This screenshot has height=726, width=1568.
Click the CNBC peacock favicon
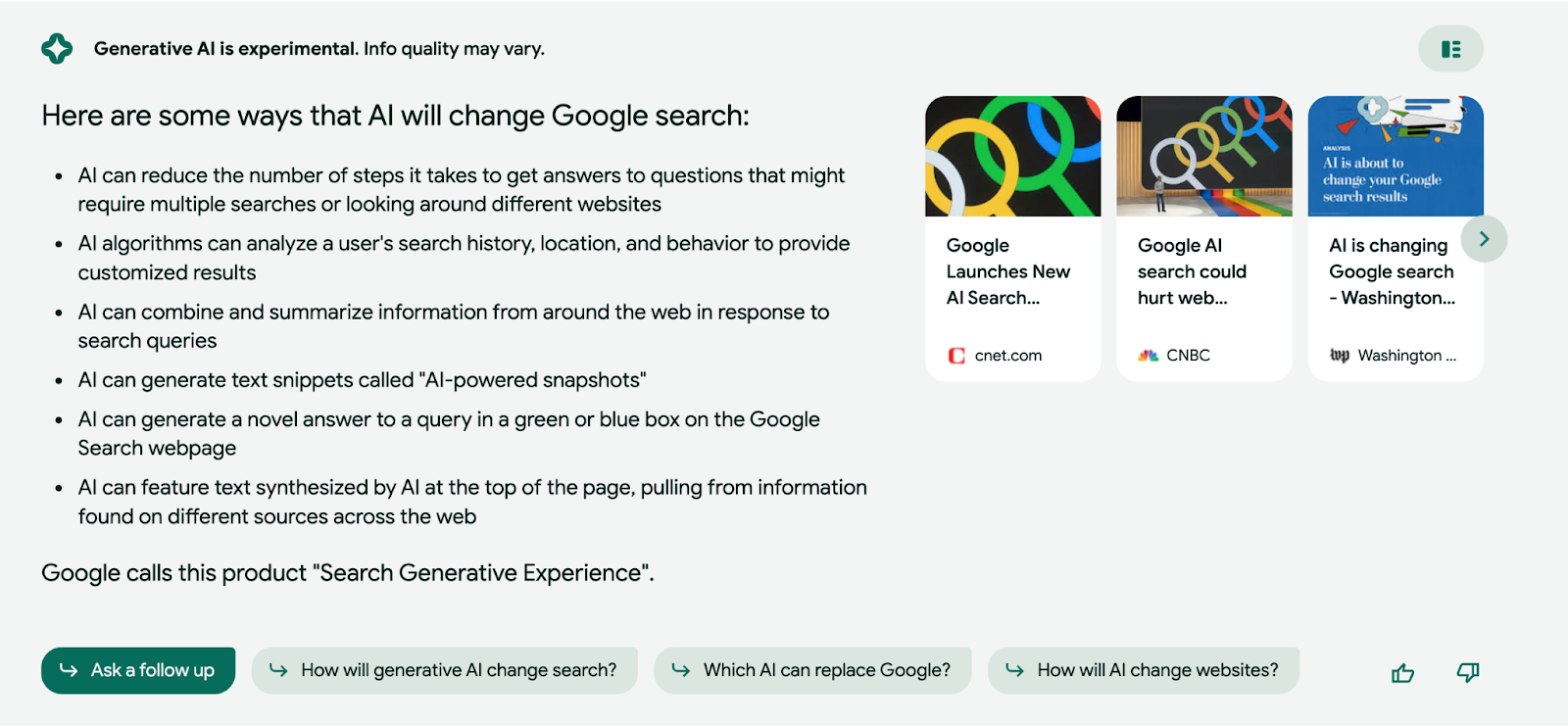[x=1149, y=356]
